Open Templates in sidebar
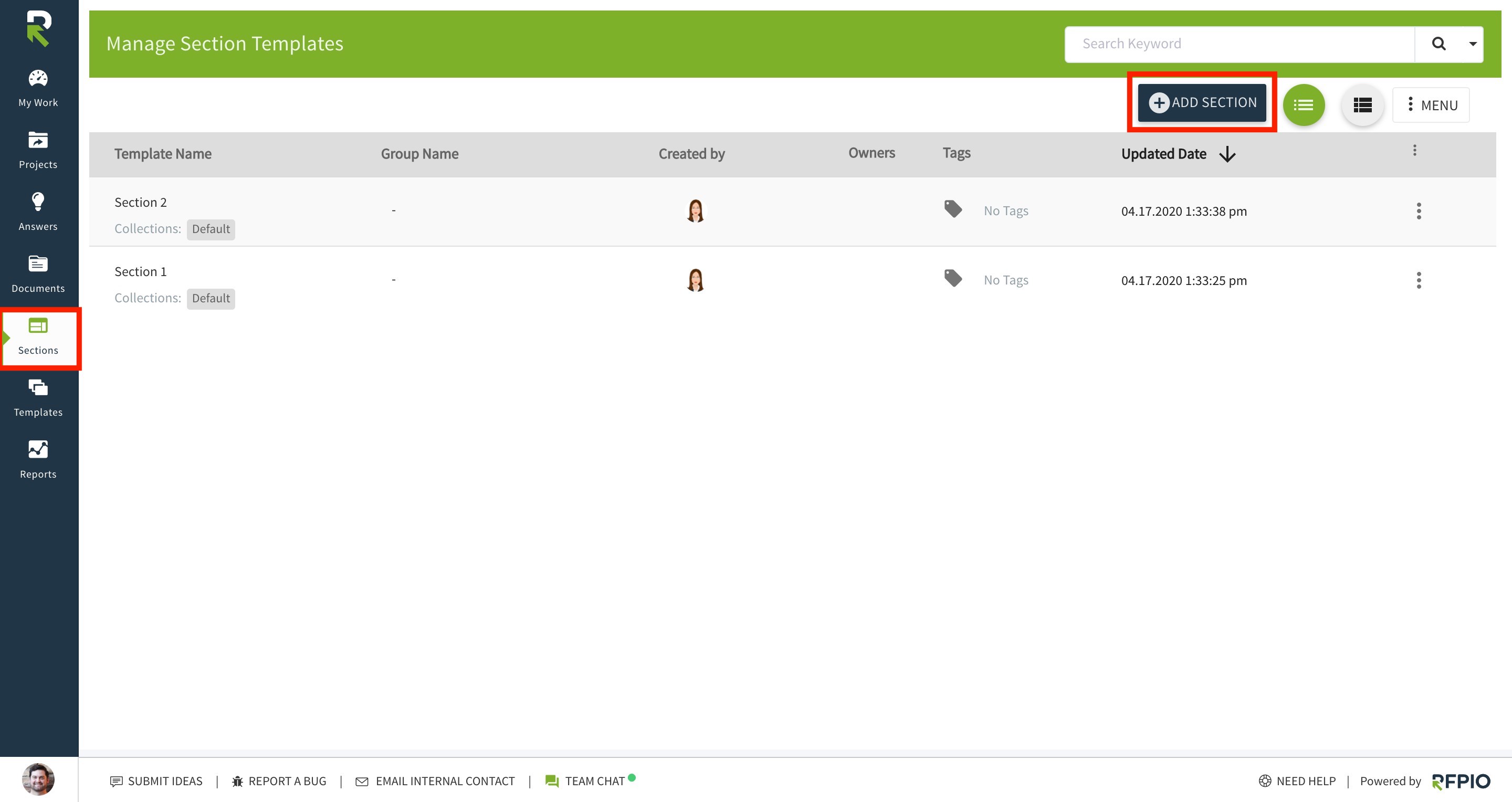 pyautogui.click(x=38, y=398)
